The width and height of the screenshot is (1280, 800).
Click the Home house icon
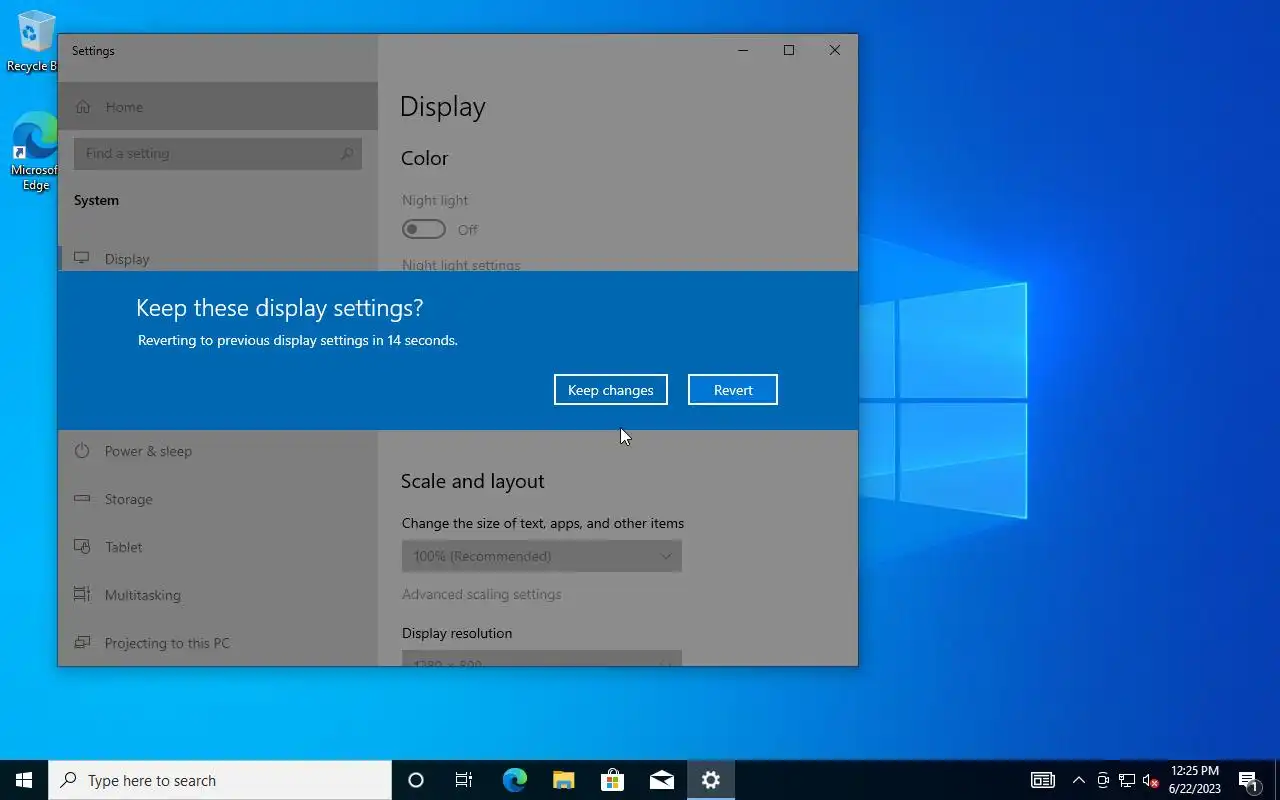coord(82,107)
